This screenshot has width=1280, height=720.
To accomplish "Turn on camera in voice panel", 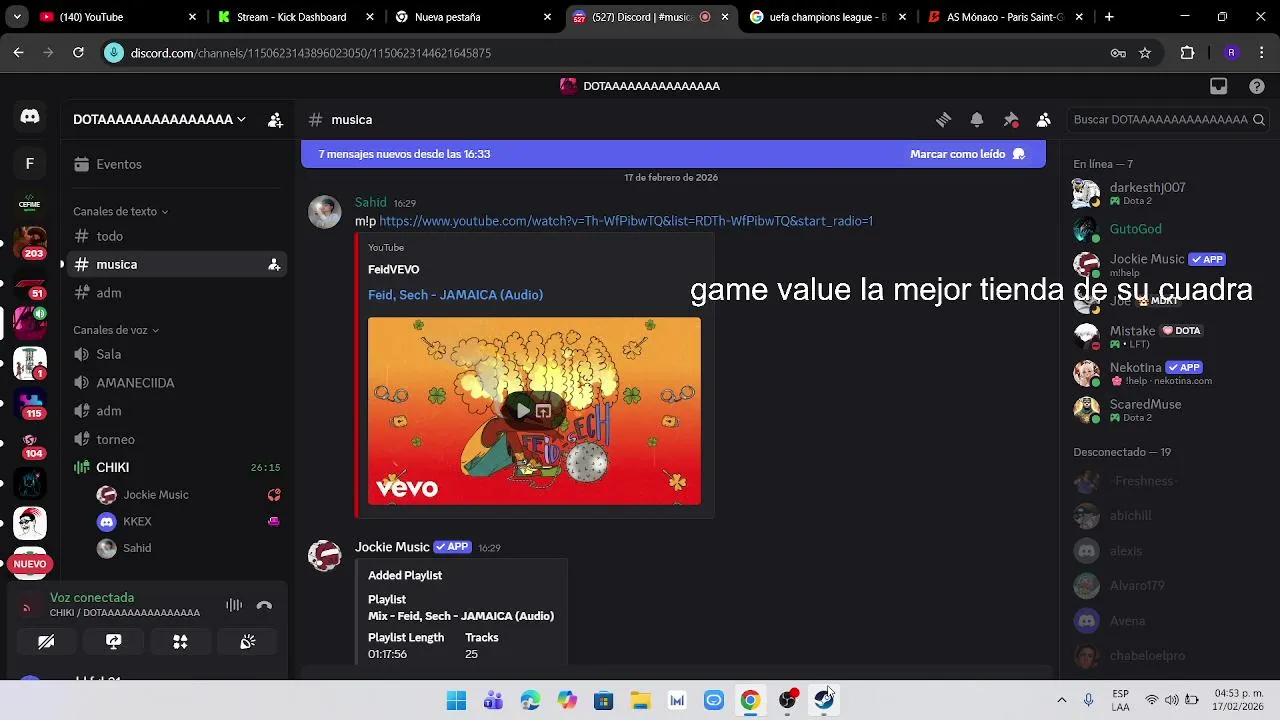I will coord(46,642).
